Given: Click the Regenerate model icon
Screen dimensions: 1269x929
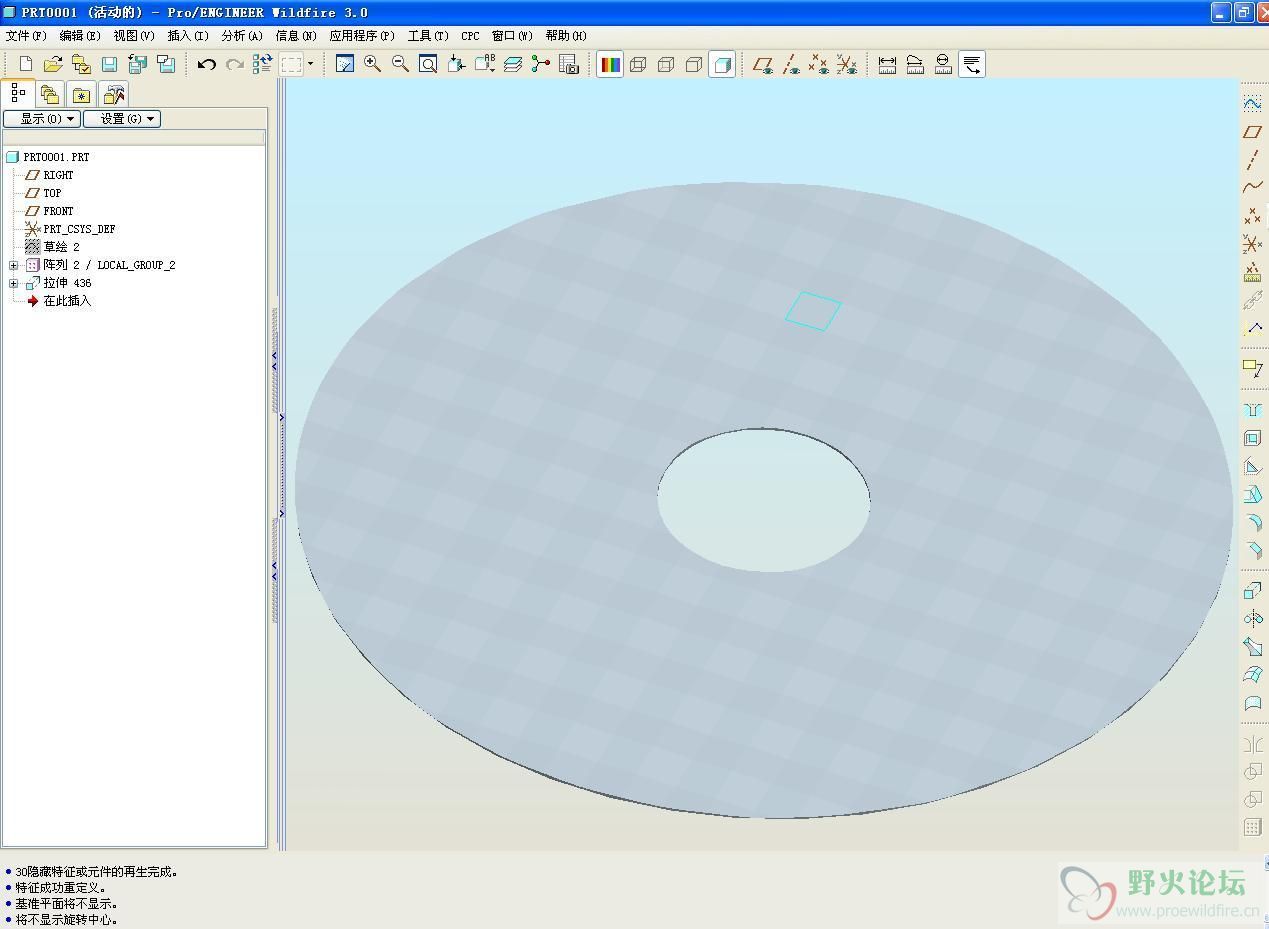Looking at the screenshot, I should click(x=262, y=64).
